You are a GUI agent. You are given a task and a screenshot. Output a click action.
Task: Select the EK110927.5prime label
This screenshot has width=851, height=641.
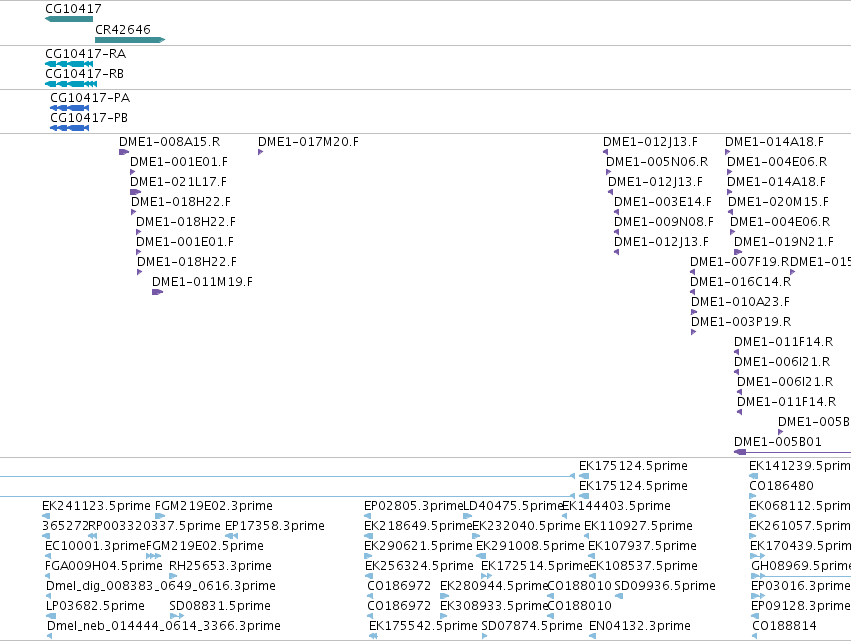tap(638, 526)
